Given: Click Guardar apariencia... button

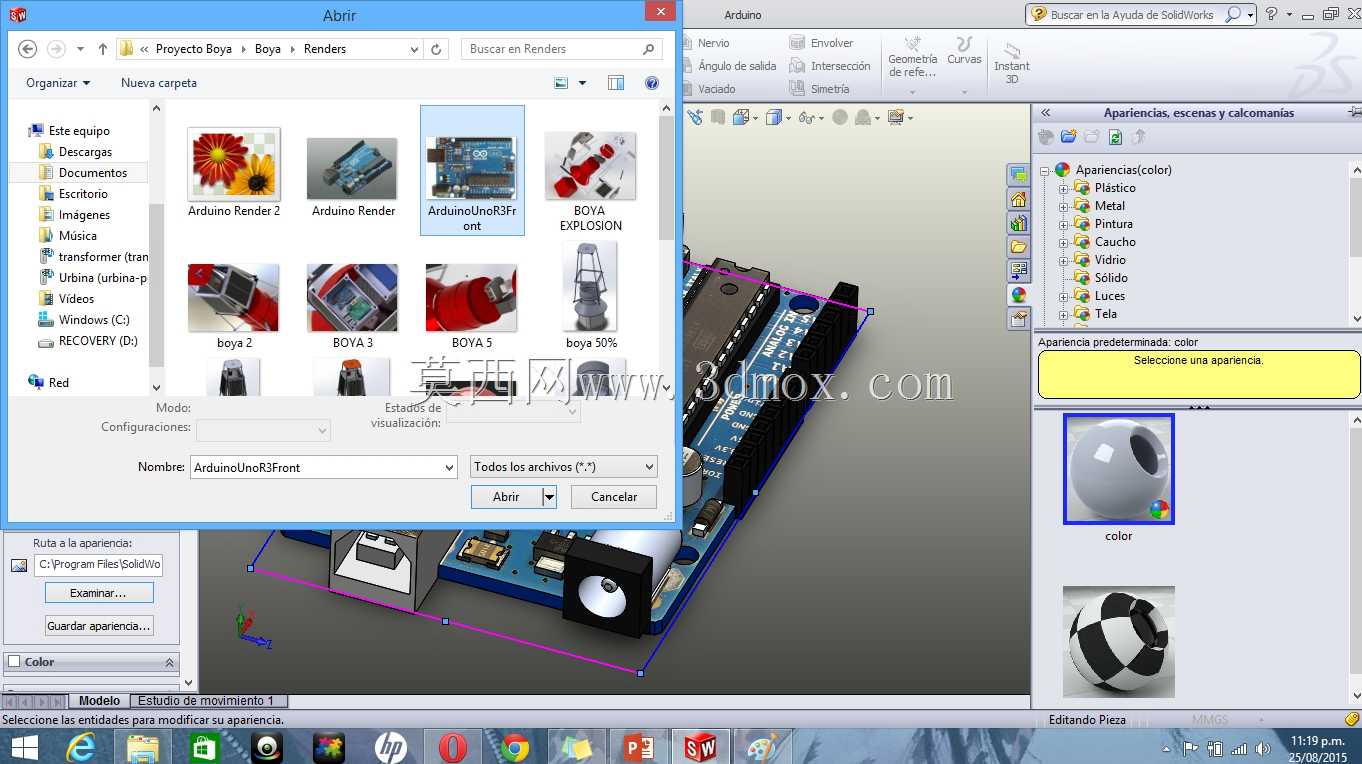Looking at the screenshot, I should click(x=99, y=626).
